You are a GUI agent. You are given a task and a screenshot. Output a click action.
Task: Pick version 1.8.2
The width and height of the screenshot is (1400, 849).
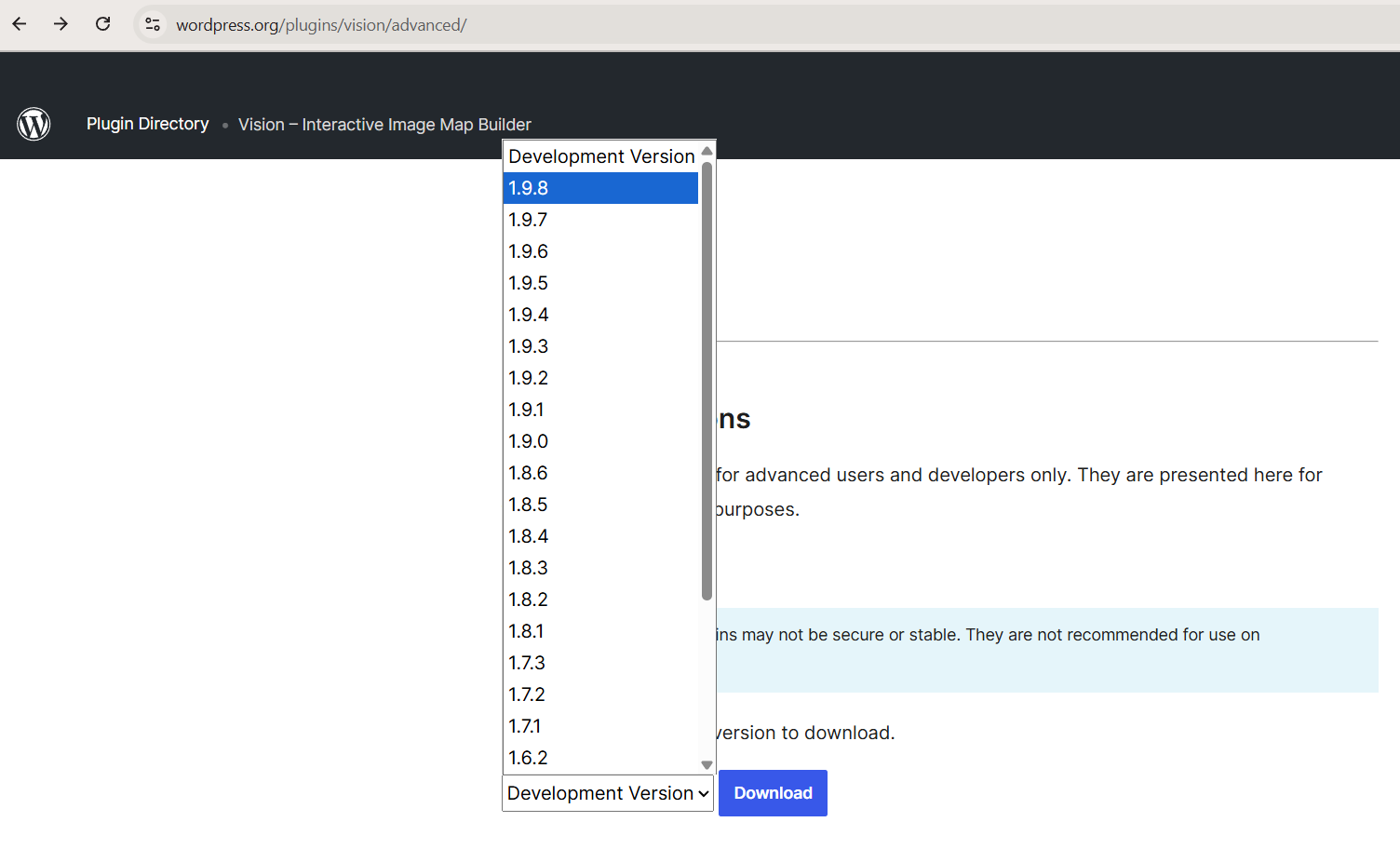tap(601, 600)
